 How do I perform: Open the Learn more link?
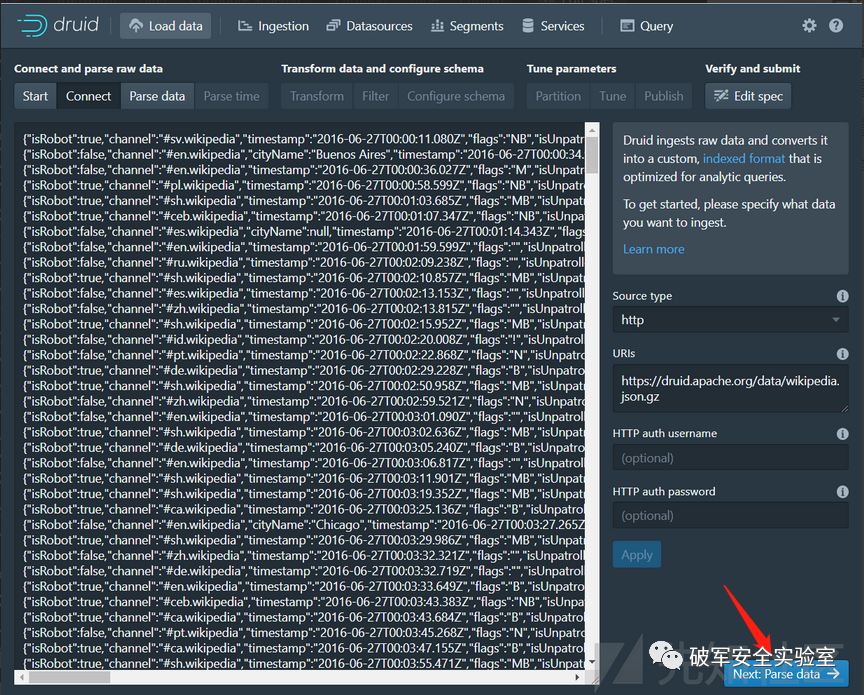pos(654,249)
